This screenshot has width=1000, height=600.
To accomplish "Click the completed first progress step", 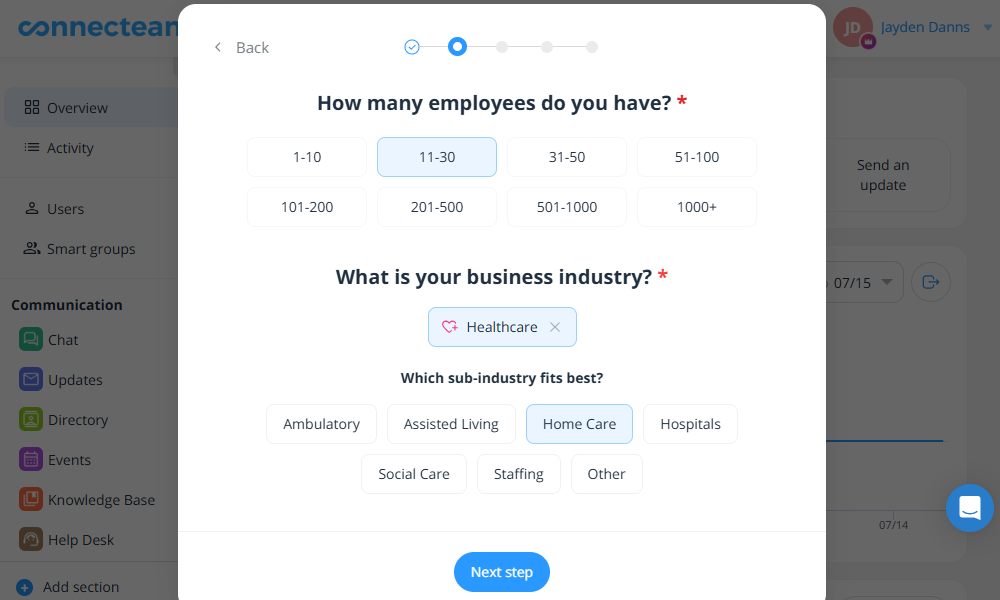I will (412, 47).
